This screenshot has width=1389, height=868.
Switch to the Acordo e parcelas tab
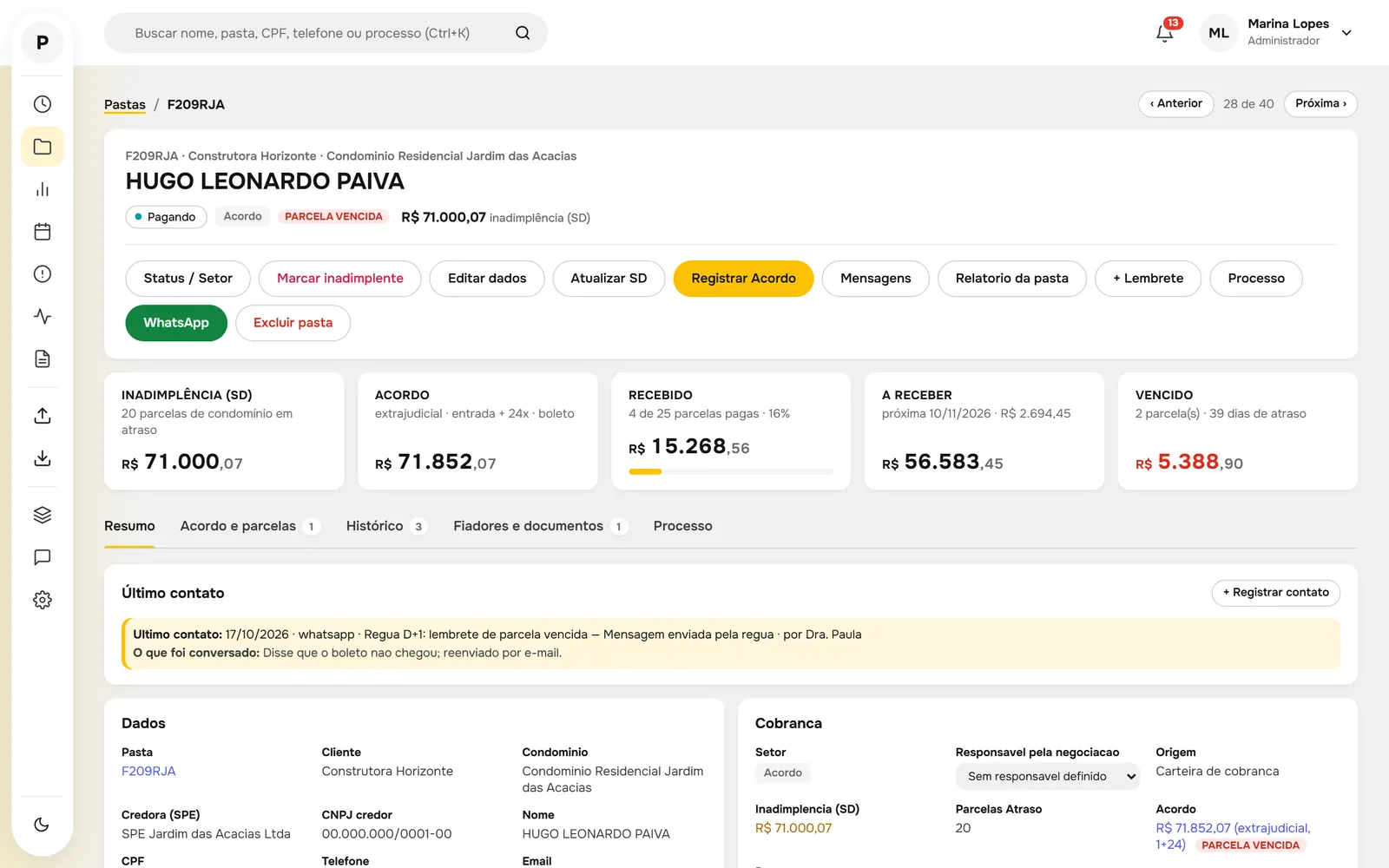point(250,526)
